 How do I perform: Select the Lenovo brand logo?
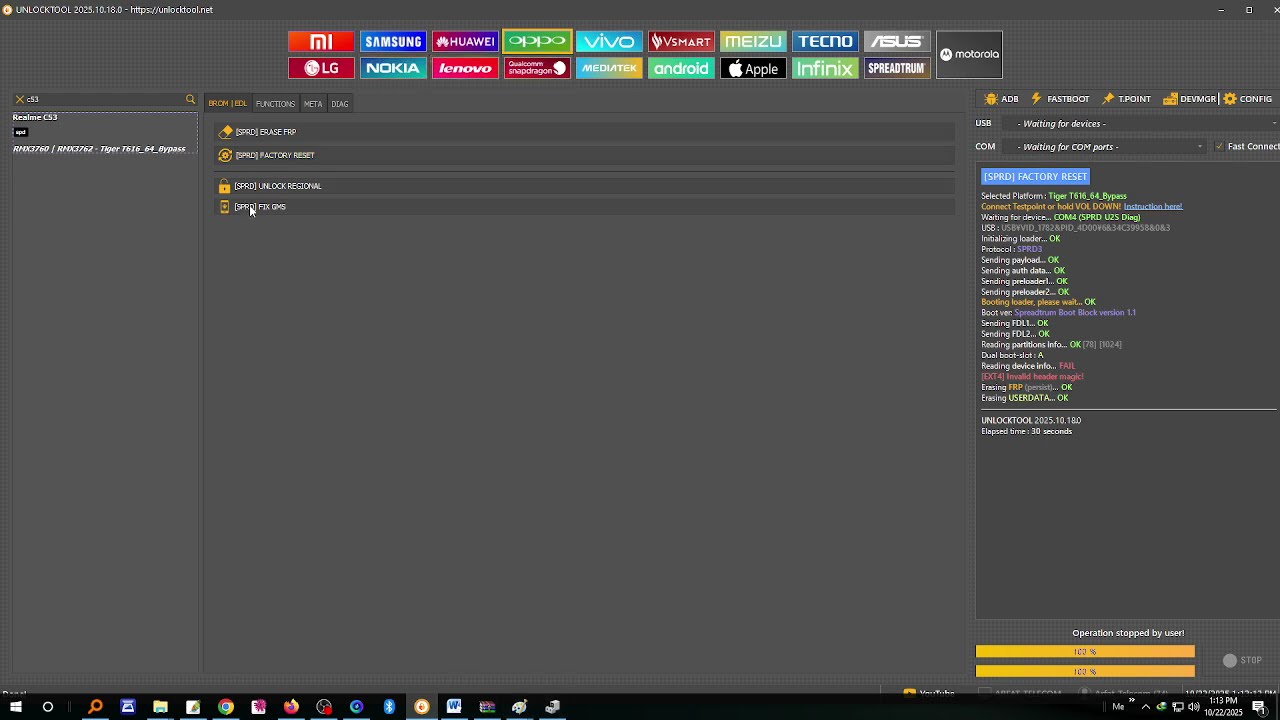[x=465, y=68]
